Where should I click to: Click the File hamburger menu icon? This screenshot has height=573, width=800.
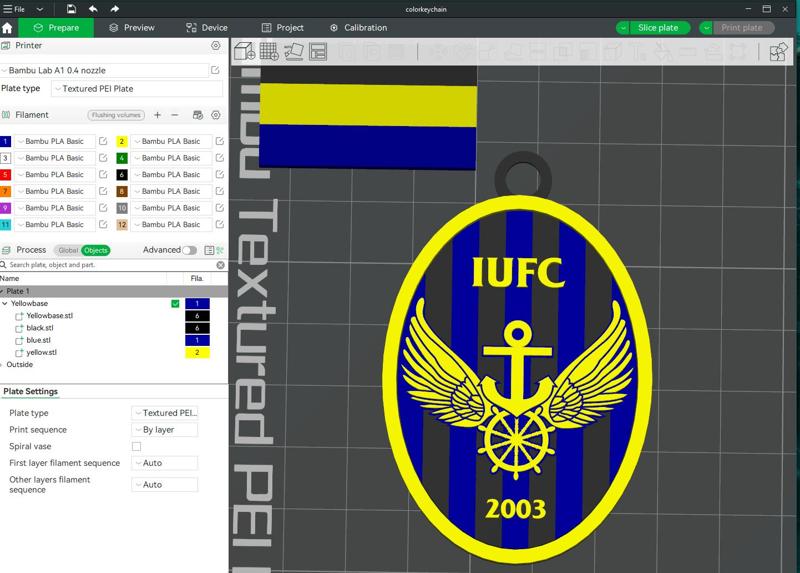click(x=7, y=9)
